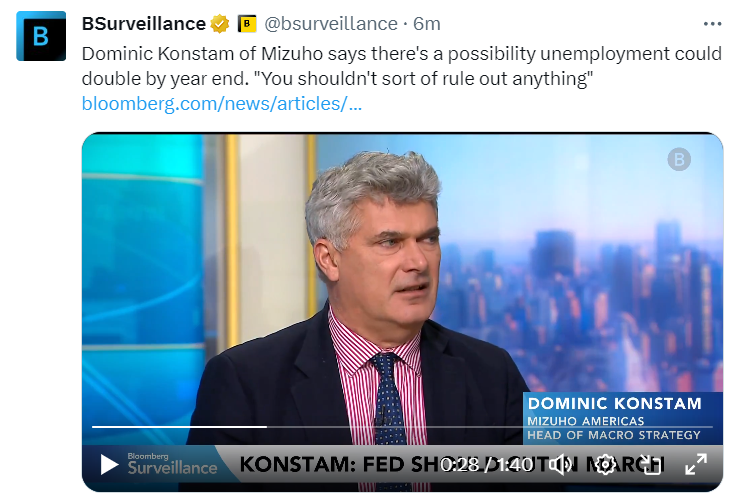The width and height of the screenshot is (731, 499).
Task: Toggle picture-in-picture mode
Action: coord(651,464)
